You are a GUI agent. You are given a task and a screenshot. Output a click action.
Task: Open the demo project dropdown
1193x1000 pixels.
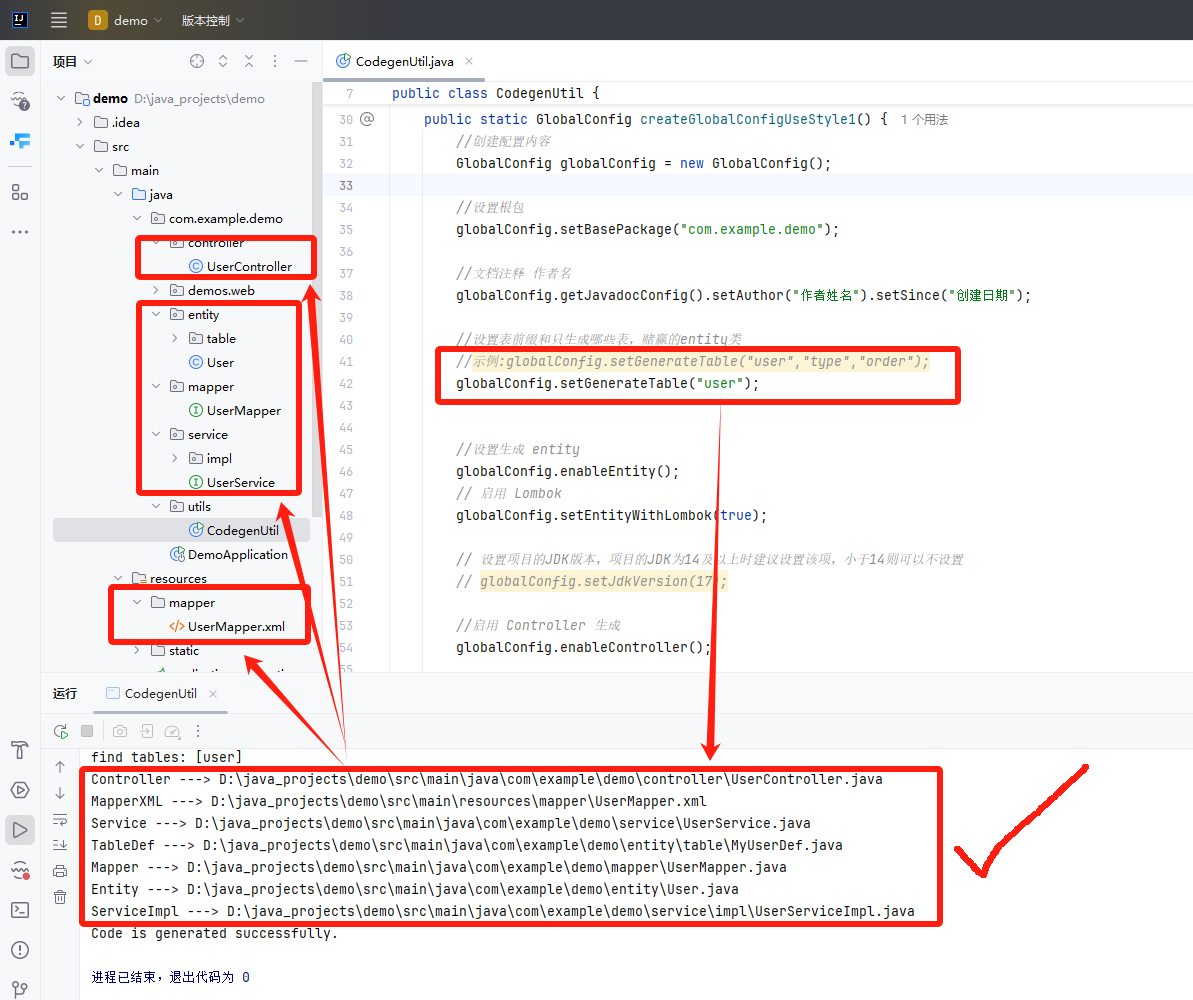coord(126,21)
